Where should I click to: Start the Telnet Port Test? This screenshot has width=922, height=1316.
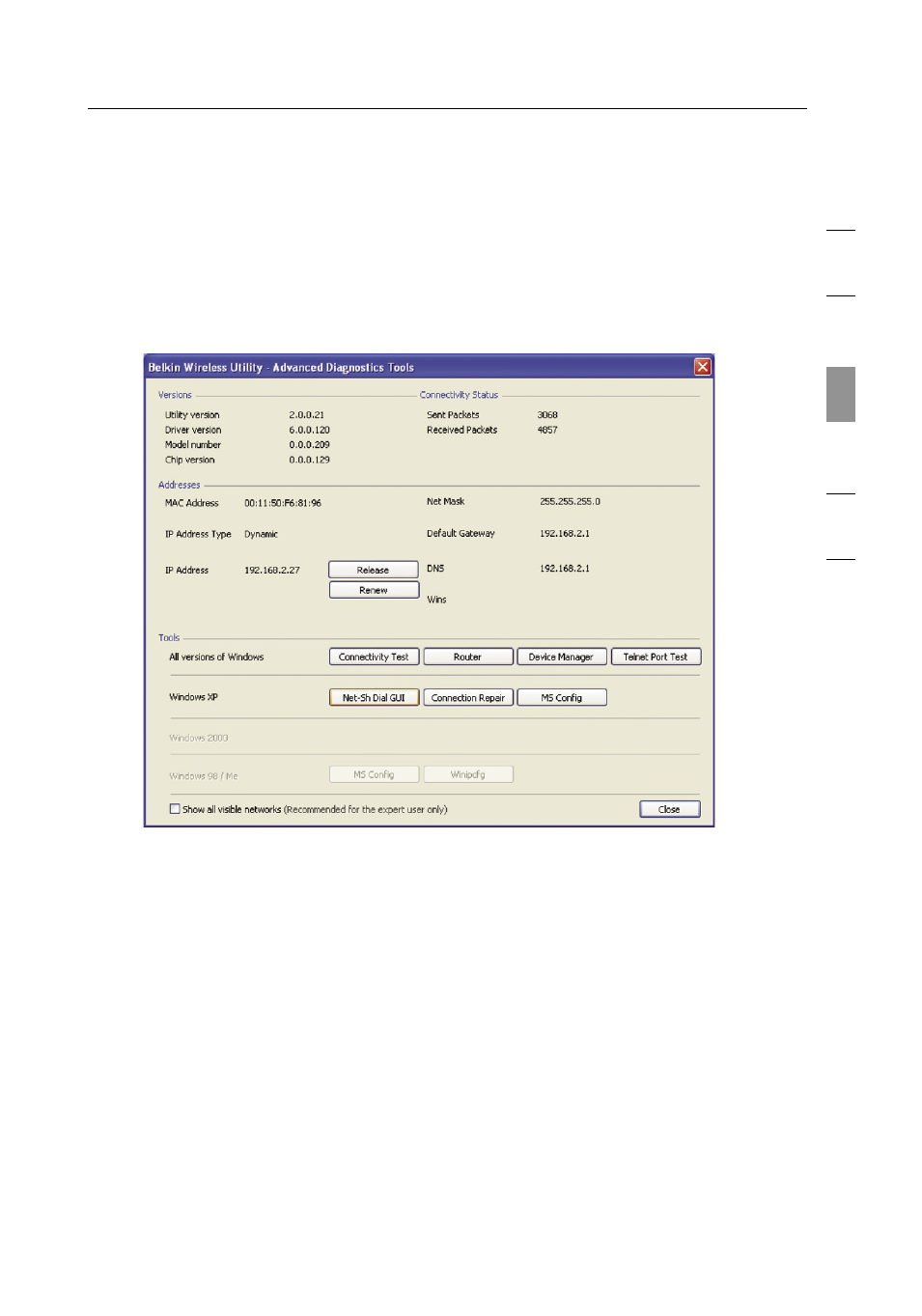656,657
